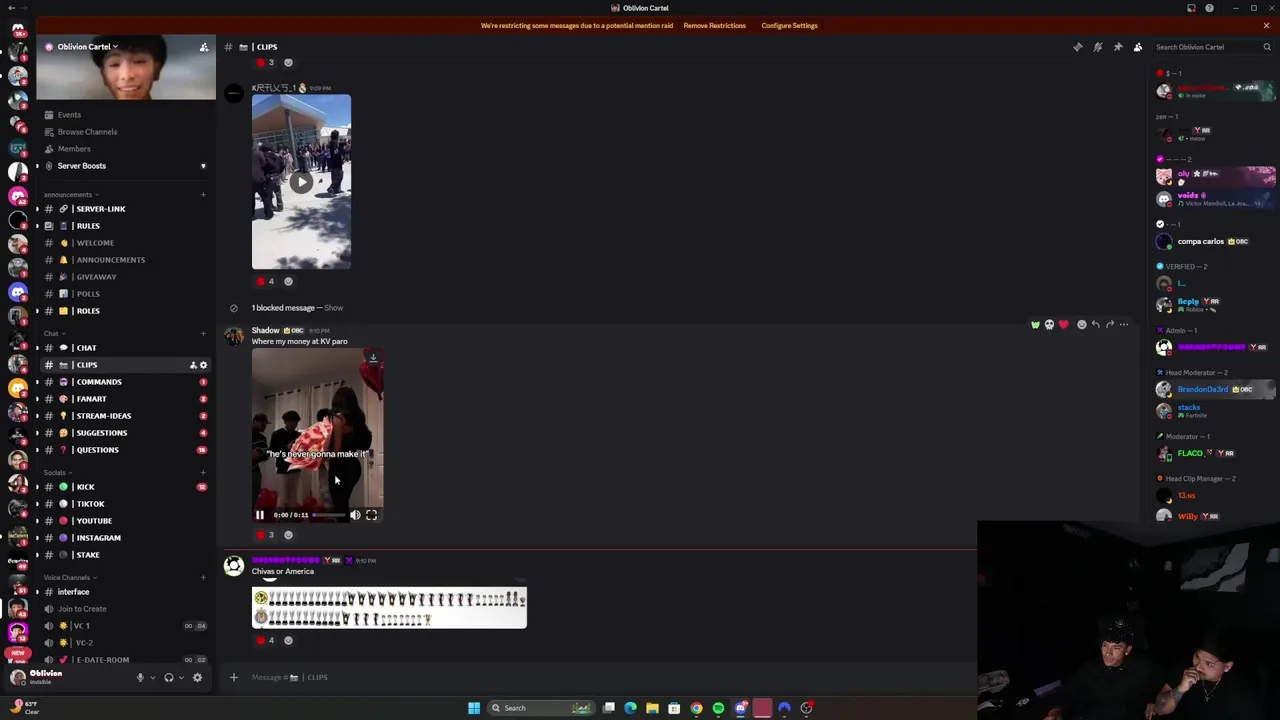This screenshot has width=1280, height=720.
Task: Open input device dropdown next to microphone
Action: click(152, 678)
